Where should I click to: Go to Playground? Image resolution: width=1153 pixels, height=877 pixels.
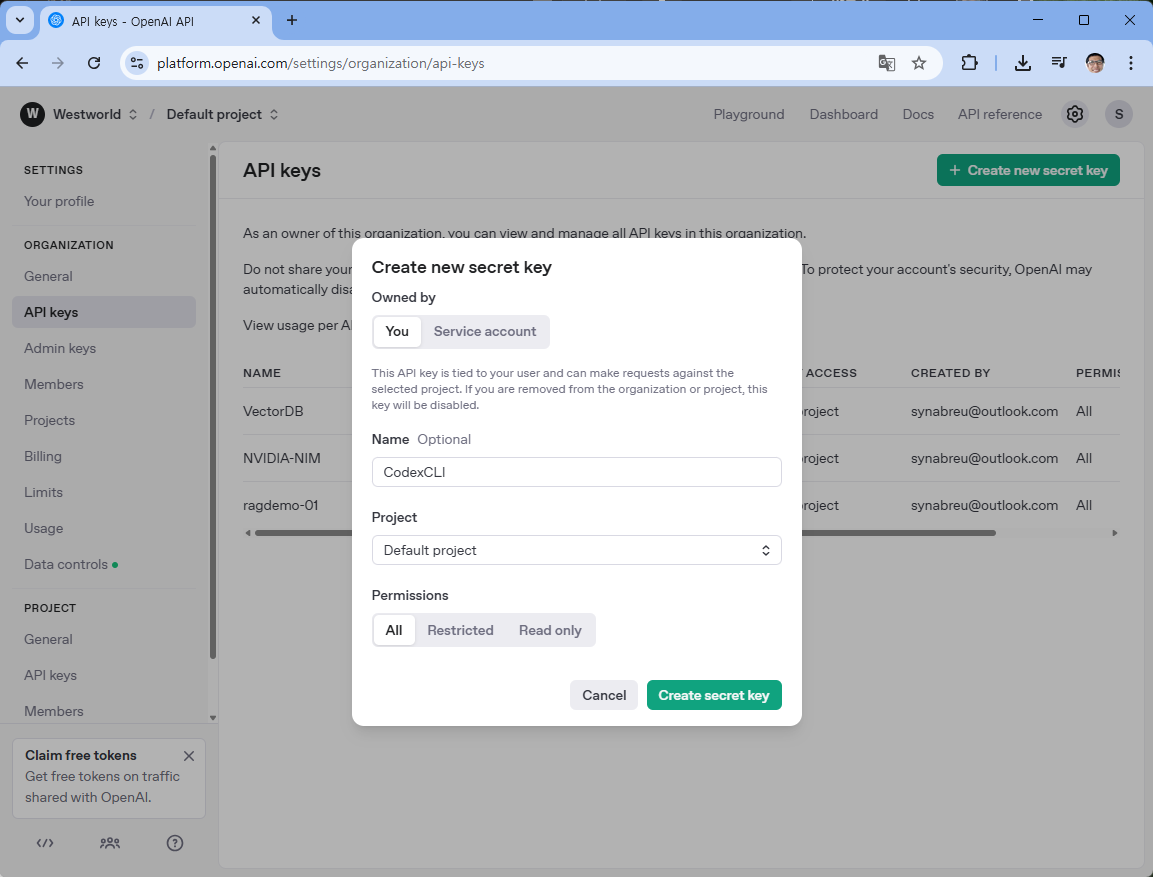click(749, 114)
